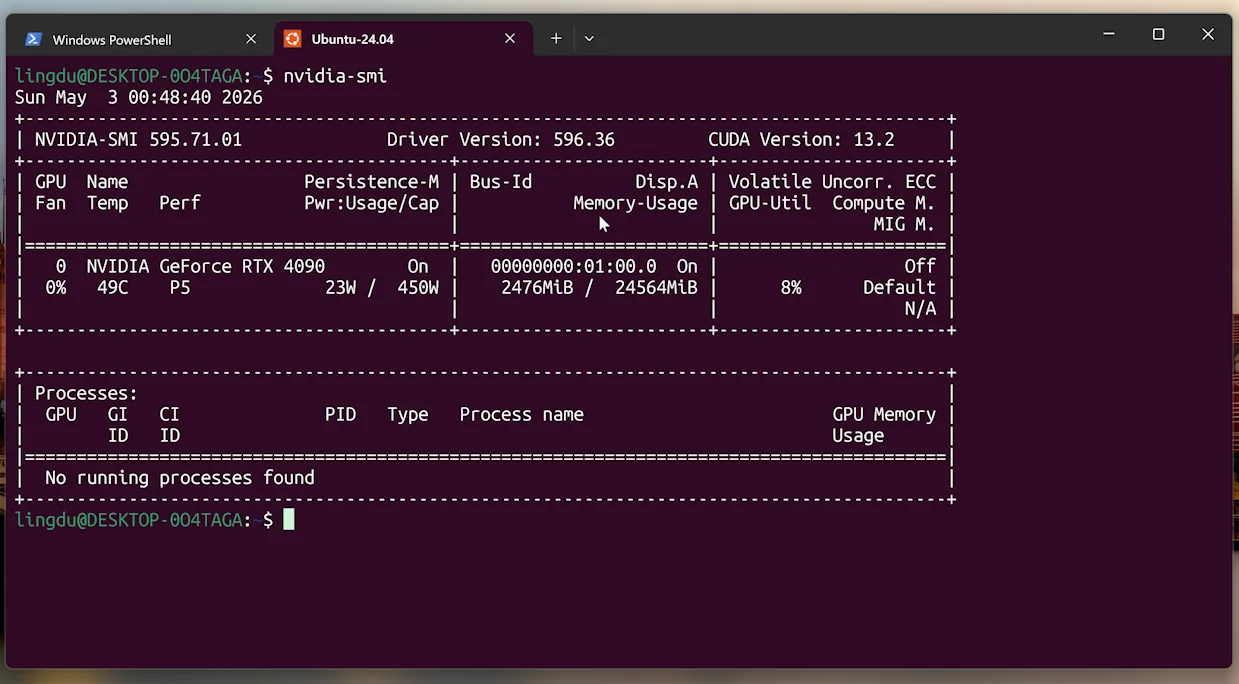Click the PID column header
The height and width of the screenshot is (684, 1239).
(341, 414)
